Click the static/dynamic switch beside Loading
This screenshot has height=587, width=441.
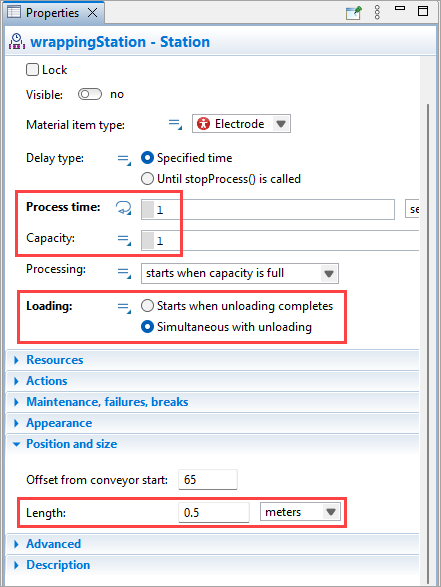pos(124,308)
